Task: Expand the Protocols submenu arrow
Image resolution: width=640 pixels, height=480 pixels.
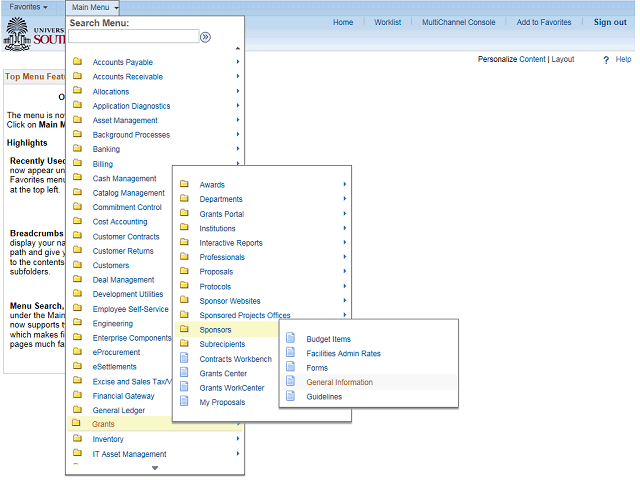Action: 345,286
